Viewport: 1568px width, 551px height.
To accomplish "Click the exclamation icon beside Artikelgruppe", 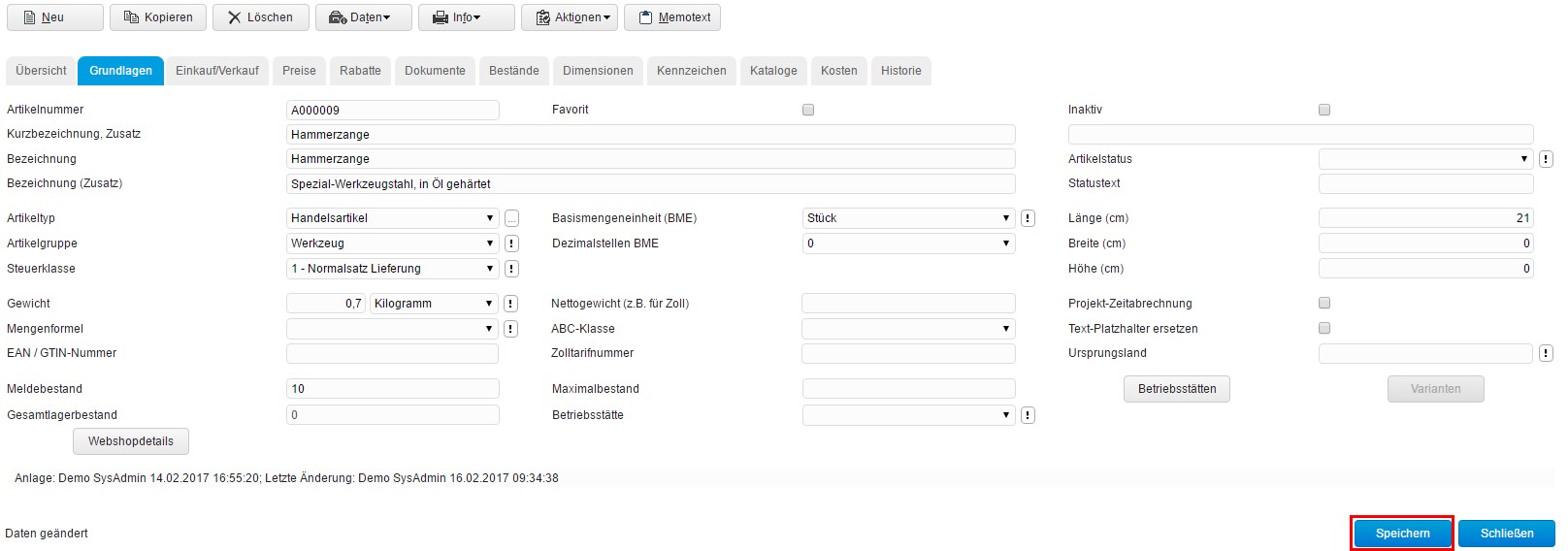I will [511, 243].
